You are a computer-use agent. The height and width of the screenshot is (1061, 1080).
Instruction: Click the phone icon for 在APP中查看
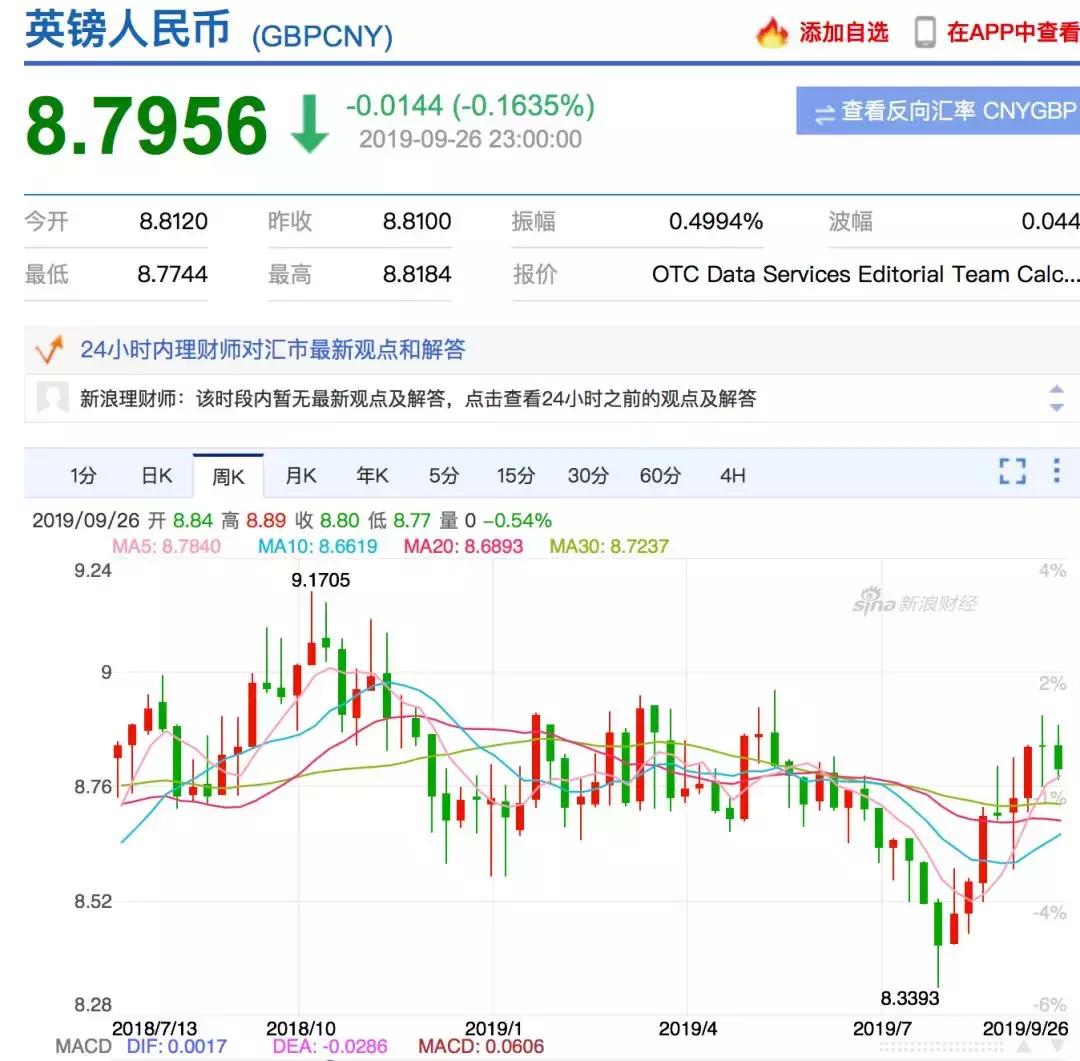(x=925, y=31)
